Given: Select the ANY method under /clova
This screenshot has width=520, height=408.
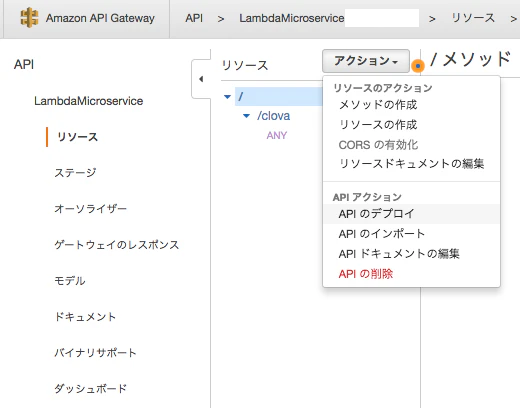Looking at the screenshot, I should point(277,135).
